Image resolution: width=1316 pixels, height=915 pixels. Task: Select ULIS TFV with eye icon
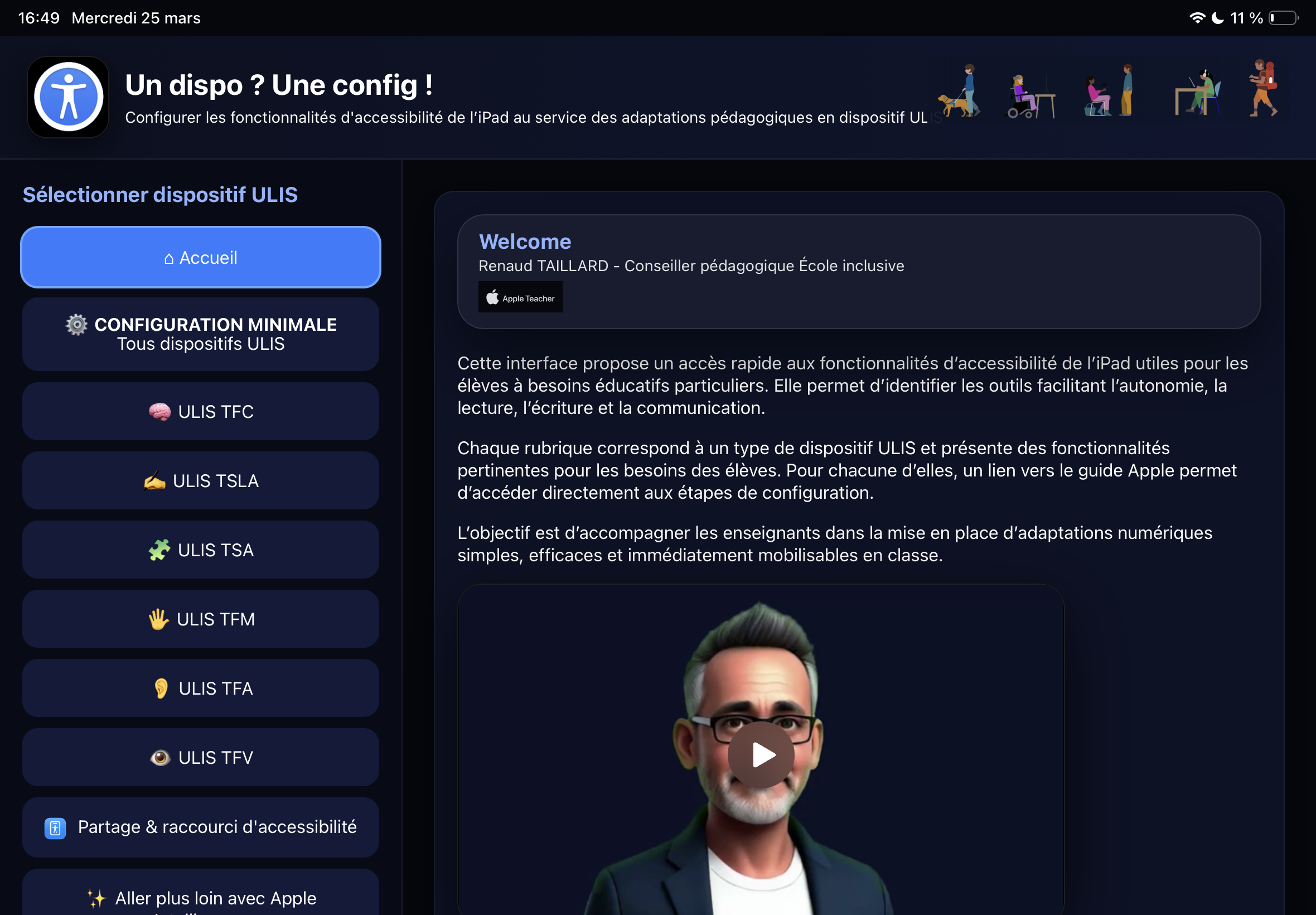pyautogui.click(x=201, y=757)
